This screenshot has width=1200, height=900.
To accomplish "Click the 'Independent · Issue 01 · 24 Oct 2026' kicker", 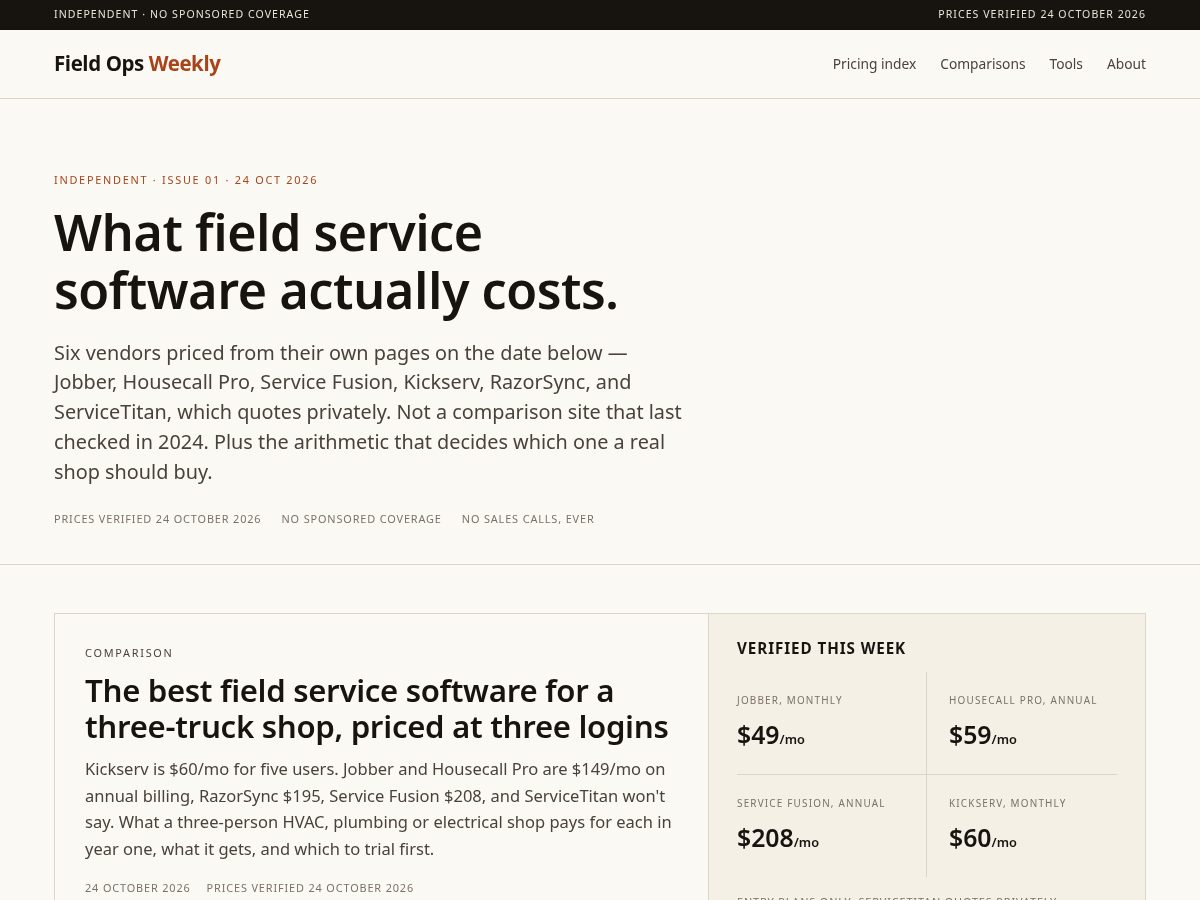I will (x=186, y=180).
